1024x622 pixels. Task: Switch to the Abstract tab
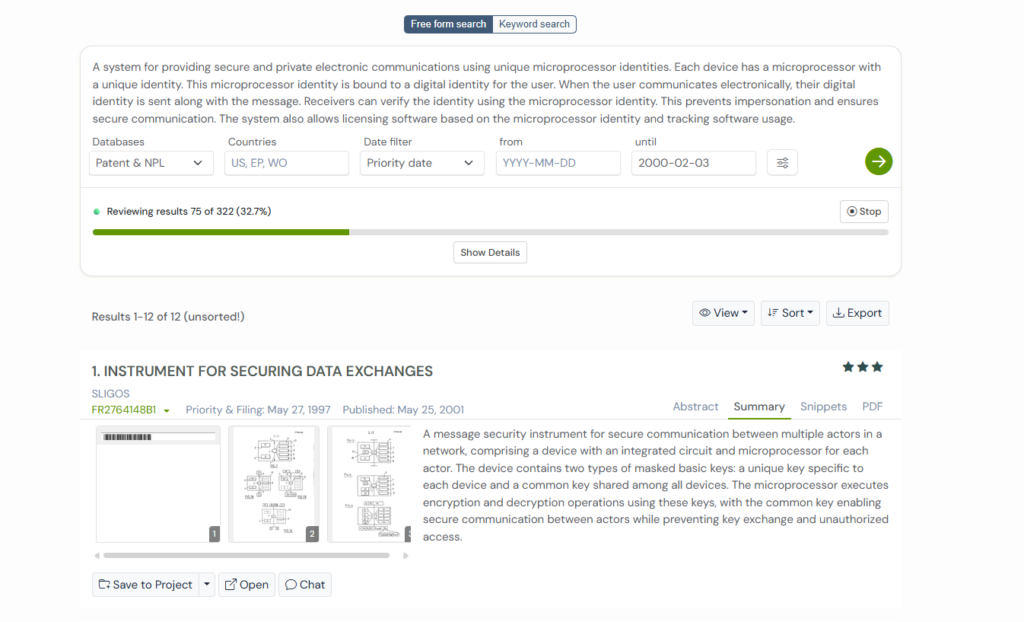click(695, 406)
